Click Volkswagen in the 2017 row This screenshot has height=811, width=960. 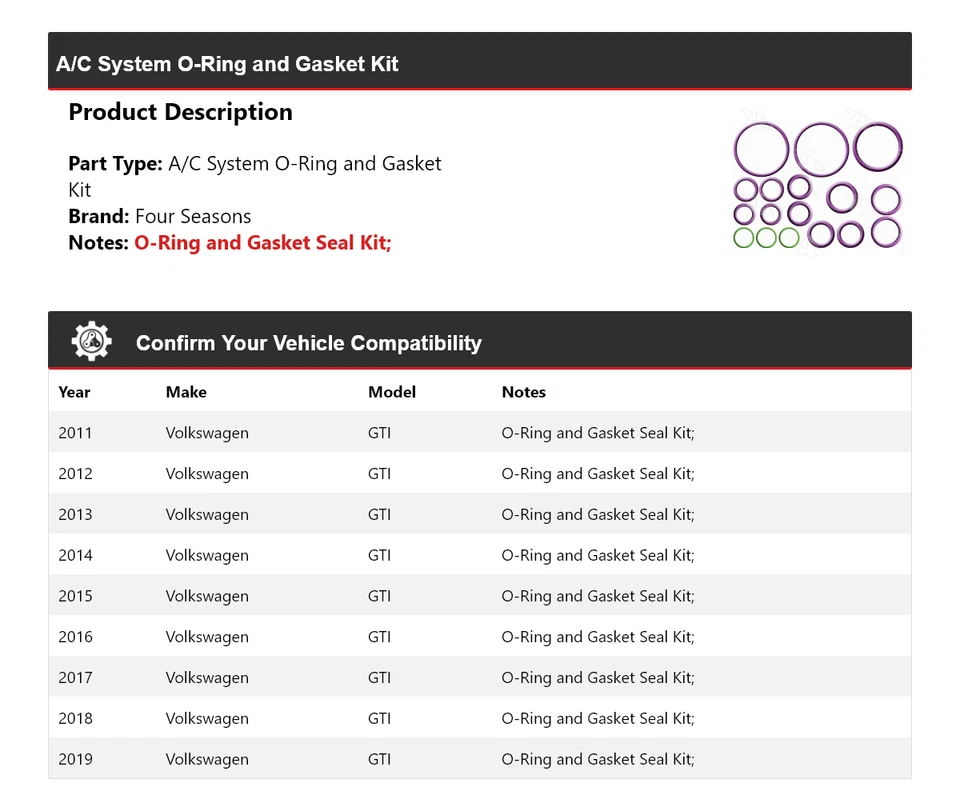click(207, 678)
